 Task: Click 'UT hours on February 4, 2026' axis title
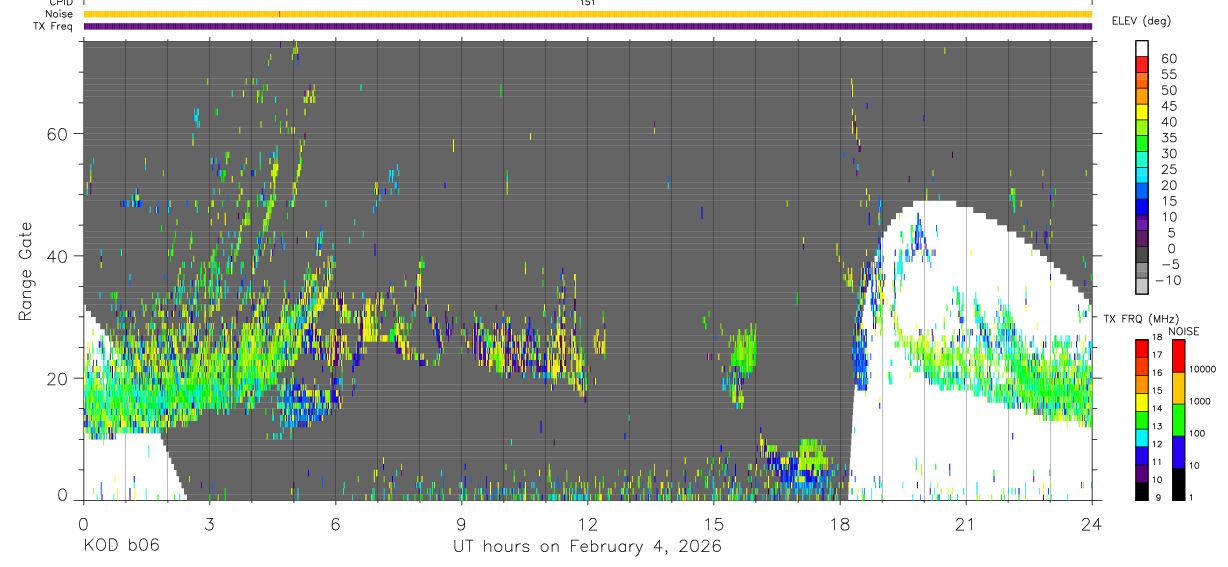tap(588, 546)
